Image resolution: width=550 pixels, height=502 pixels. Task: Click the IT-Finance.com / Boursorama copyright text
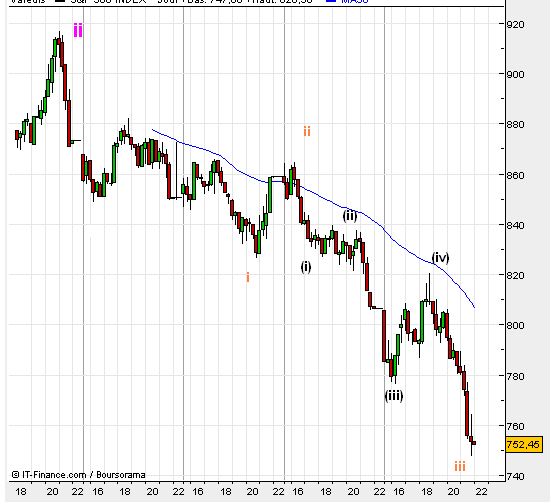pos(78,475)
